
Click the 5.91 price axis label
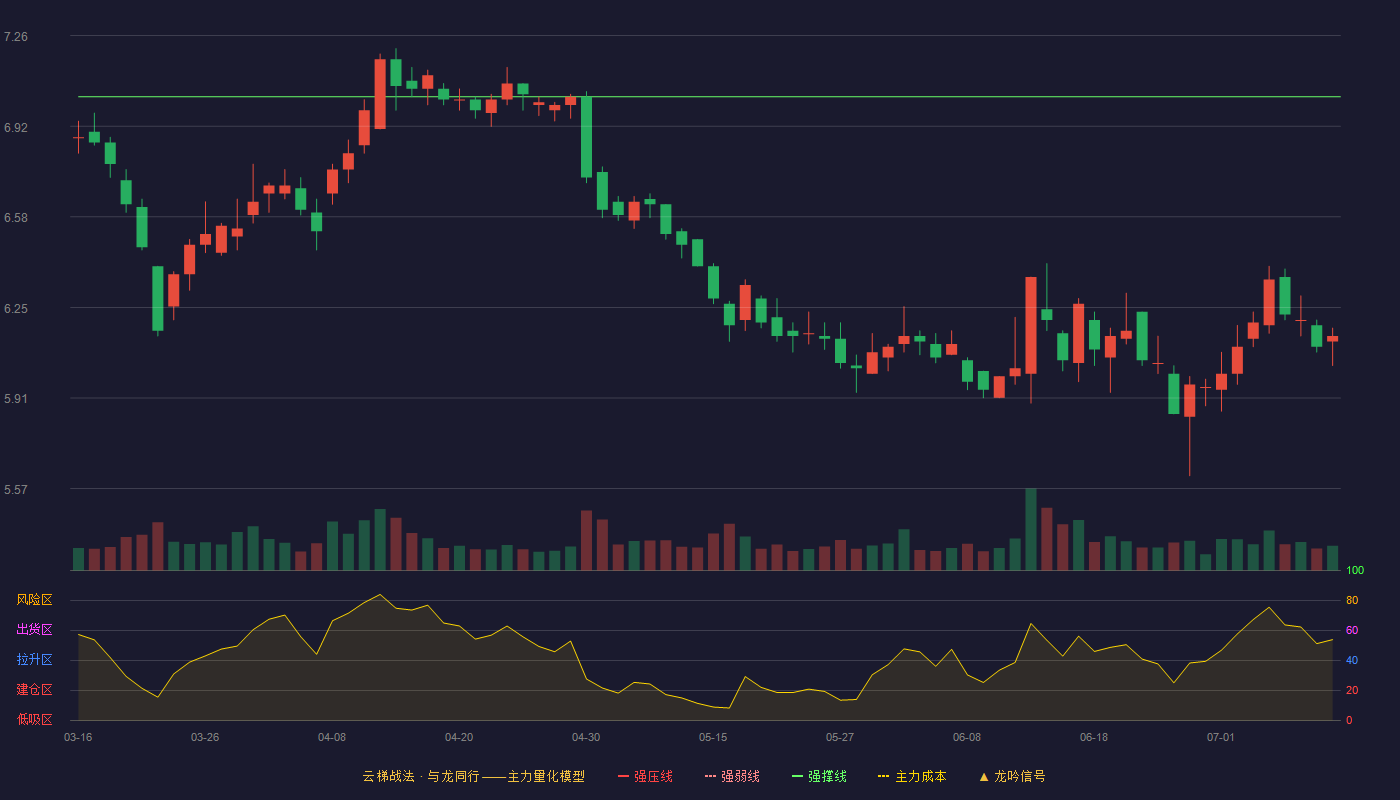[x=16, y=399]
